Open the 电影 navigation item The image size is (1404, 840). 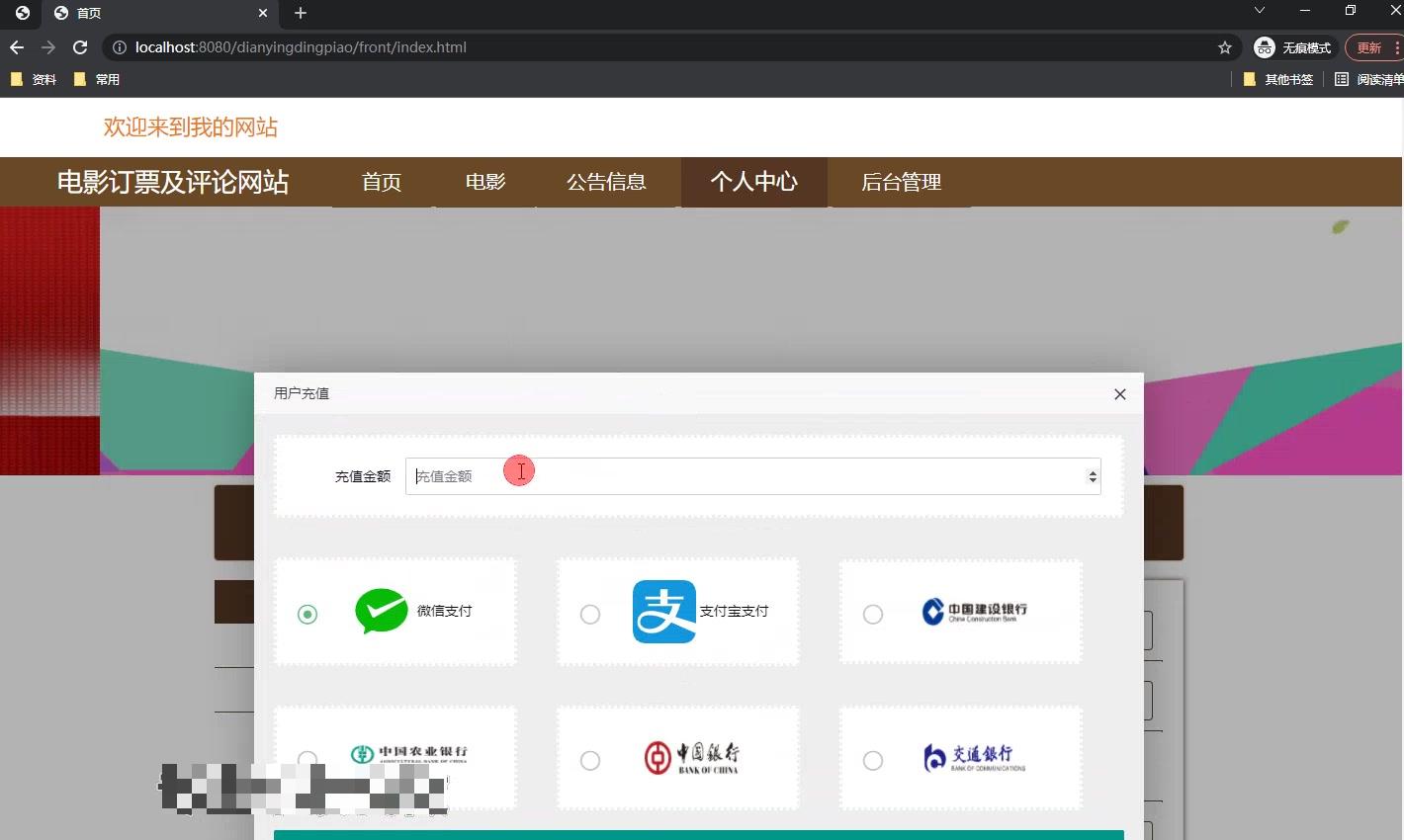click(x=485, y=182)
